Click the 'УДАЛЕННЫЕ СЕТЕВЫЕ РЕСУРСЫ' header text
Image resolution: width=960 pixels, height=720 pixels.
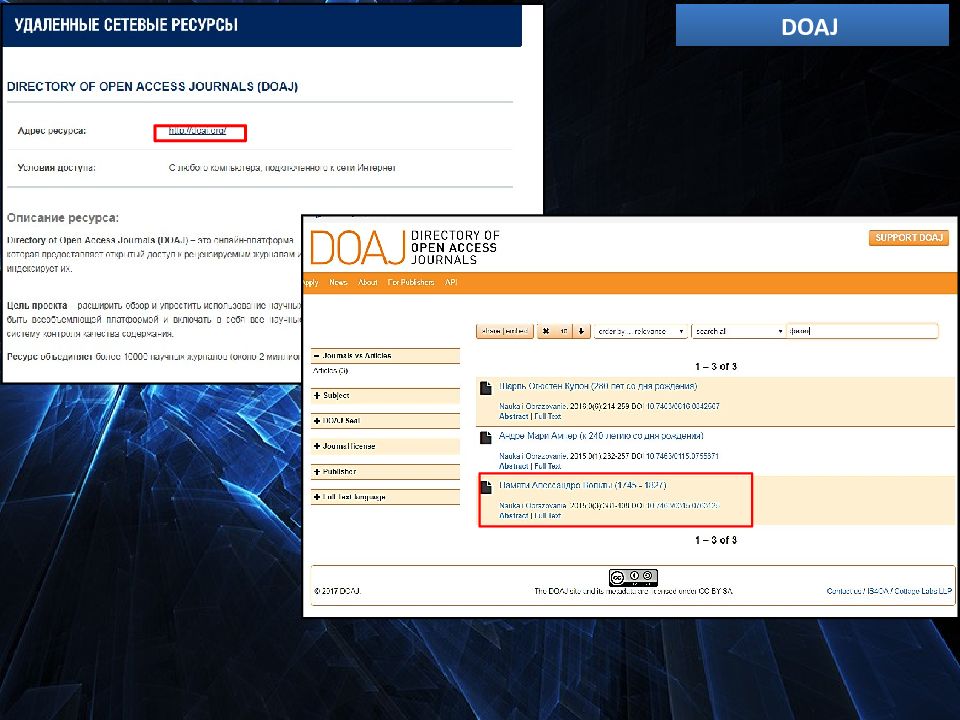point(126,25)
